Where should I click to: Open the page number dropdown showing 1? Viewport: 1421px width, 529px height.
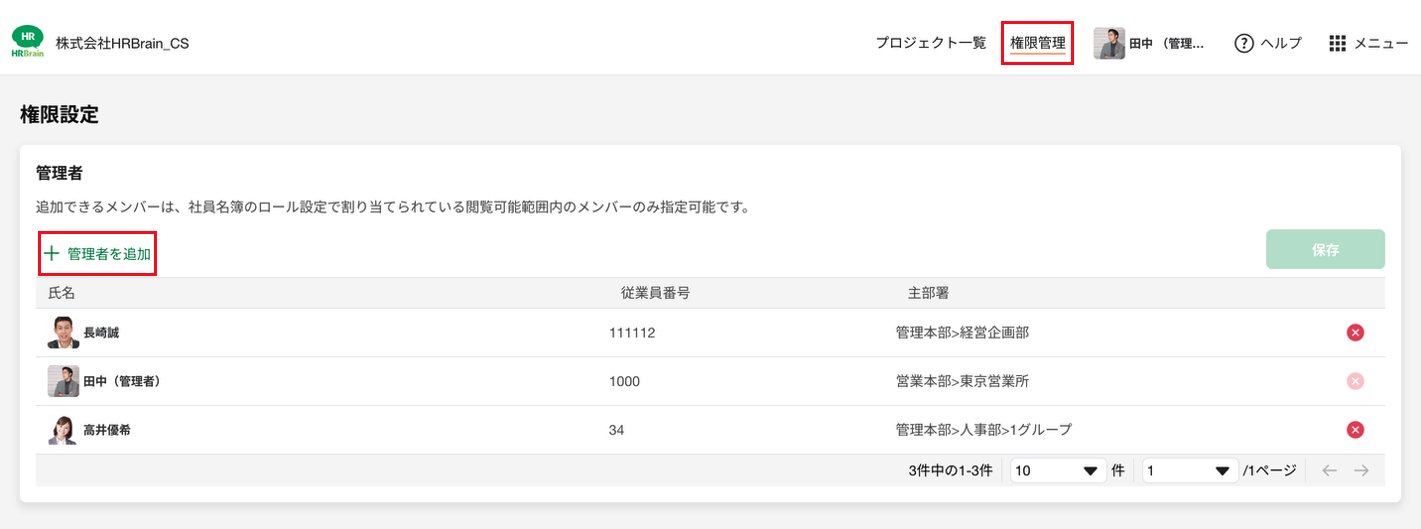point(1189,471)
